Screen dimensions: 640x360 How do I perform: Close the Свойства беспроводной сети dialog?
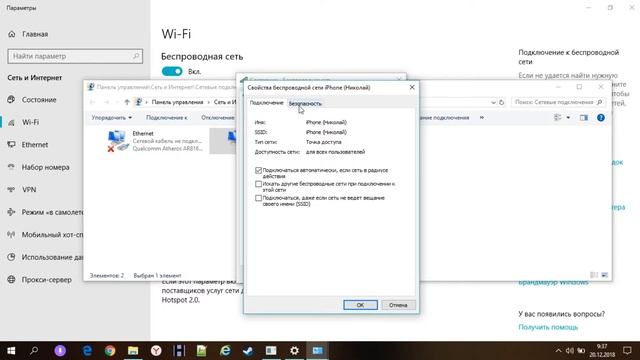click(412, 87)
